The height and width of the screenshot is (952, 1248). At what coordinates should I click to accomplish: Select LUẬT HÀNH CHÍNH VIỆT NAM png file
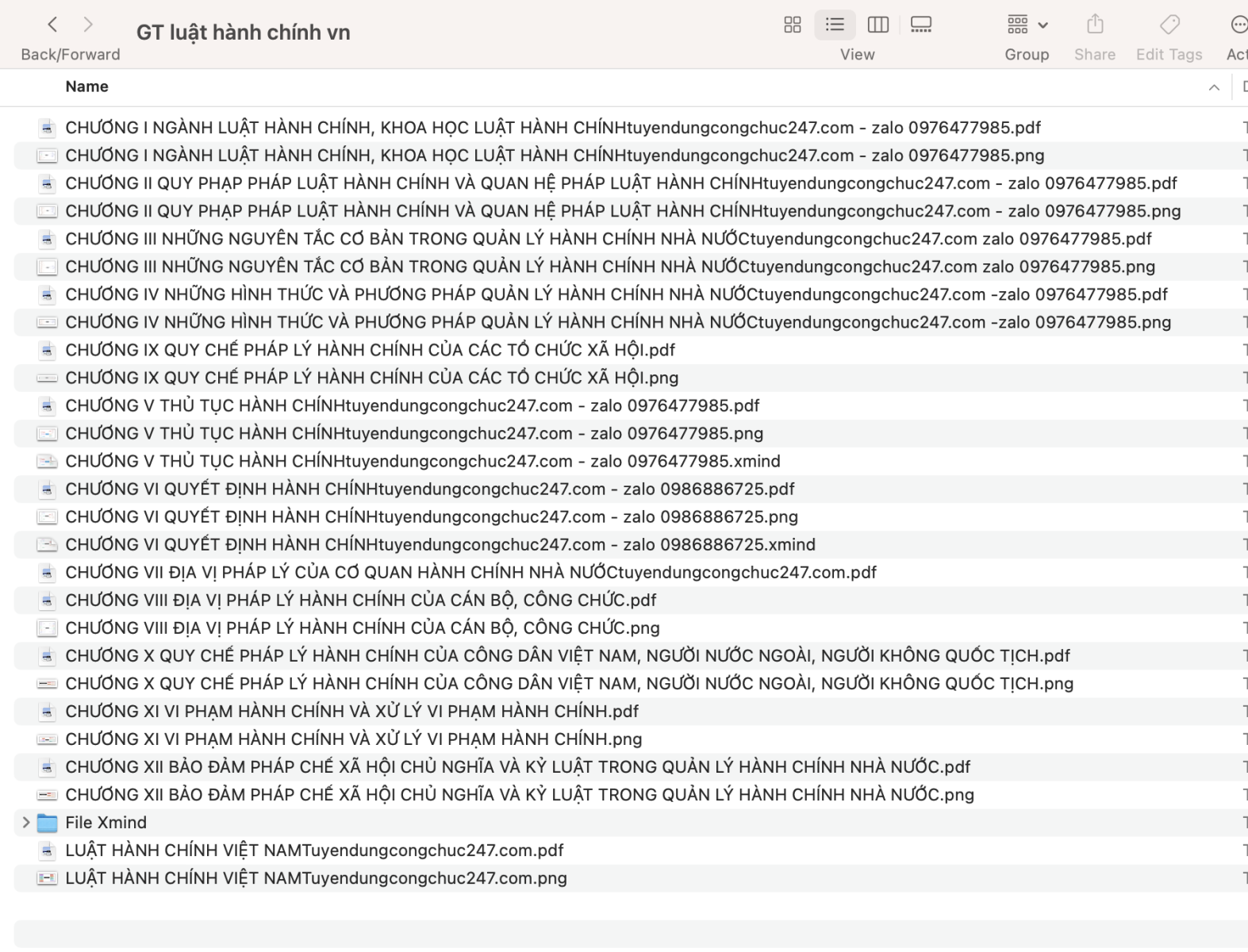pyautogui.click(x=316, y=878)
